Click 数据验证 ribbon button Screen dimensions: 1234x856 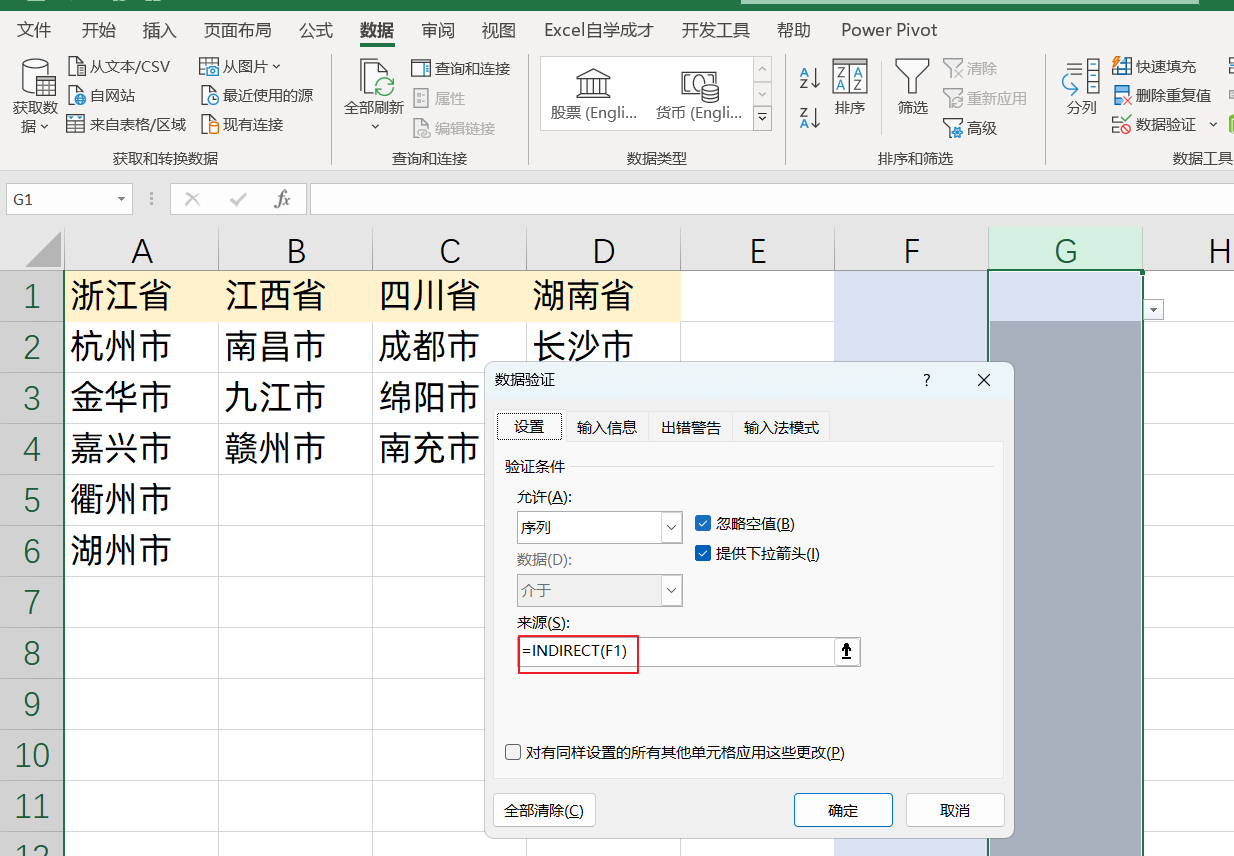tap(1154, 125)
